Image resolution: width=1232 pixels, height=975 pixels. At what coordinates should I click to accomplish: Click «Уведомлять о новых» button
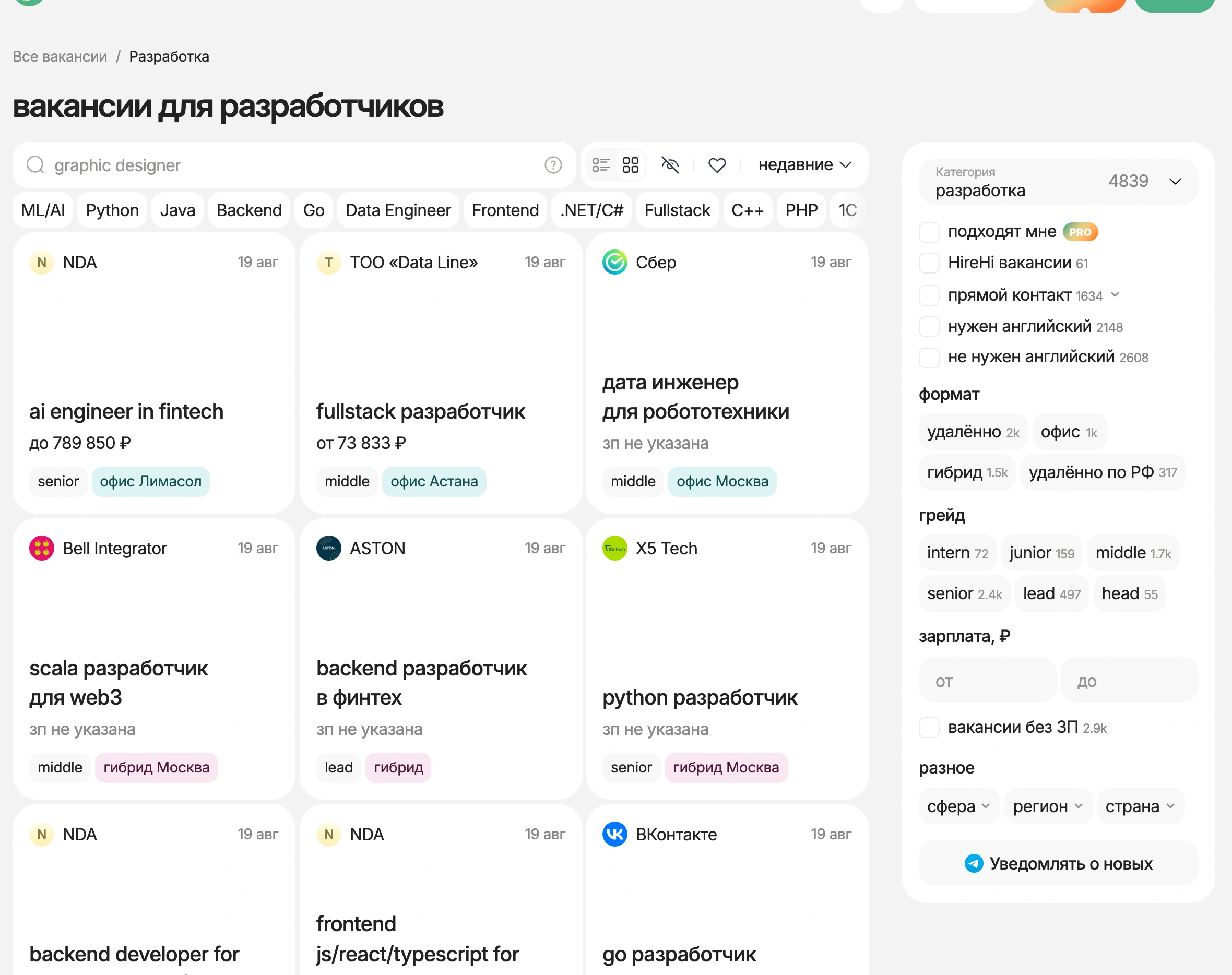[1058, 863]
